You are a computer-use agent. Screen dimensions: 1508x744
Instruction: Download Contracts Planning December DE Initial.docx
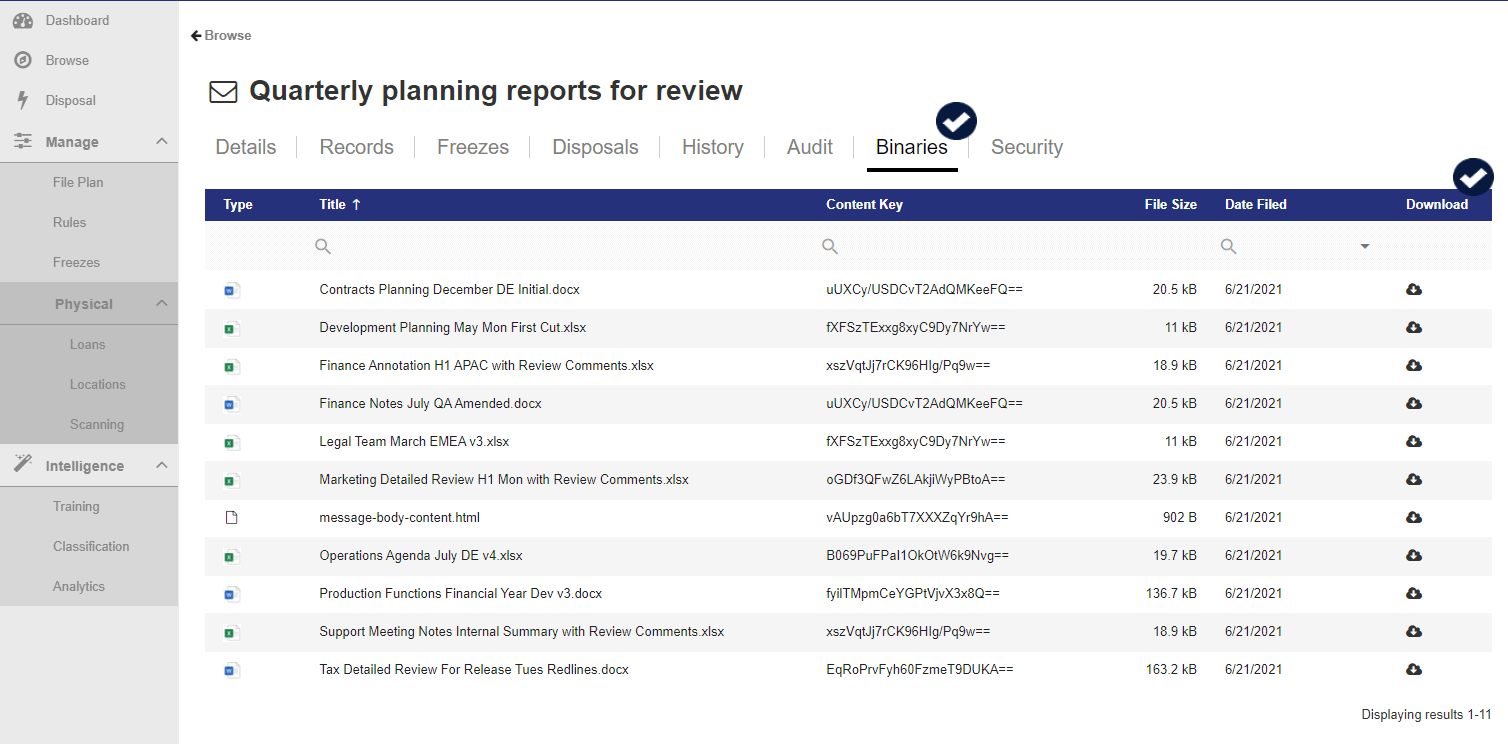[x=1414, y=289]
